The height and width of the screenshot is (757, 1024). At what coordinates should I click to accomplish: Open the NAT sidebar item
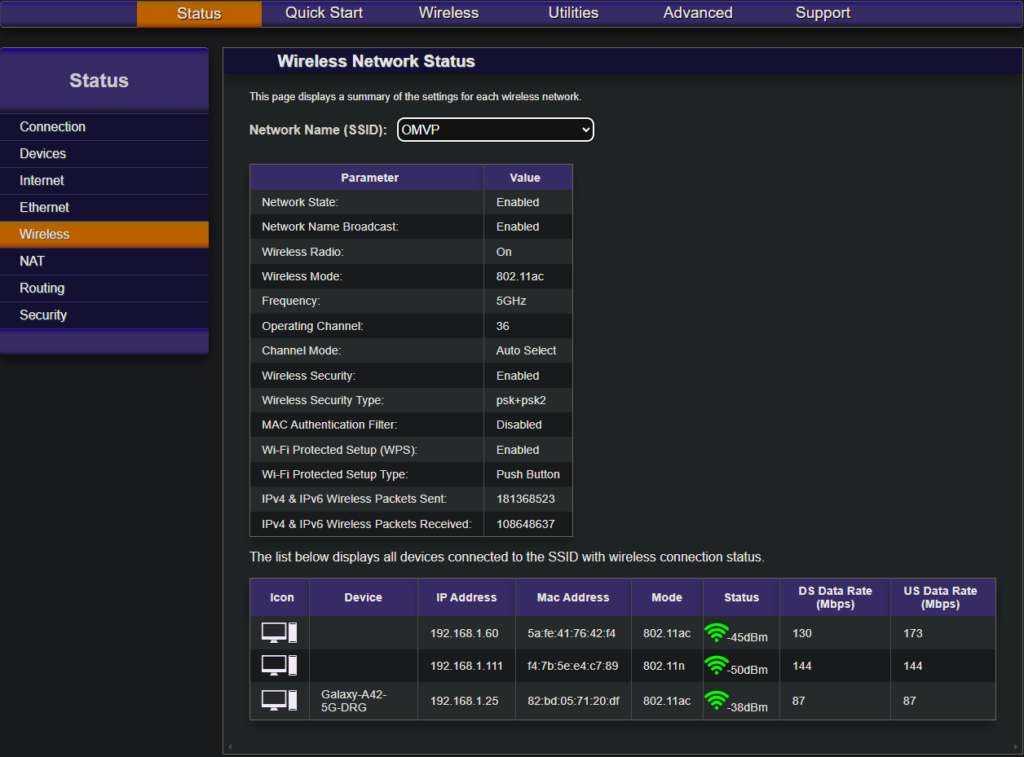(x=32, y=261)
